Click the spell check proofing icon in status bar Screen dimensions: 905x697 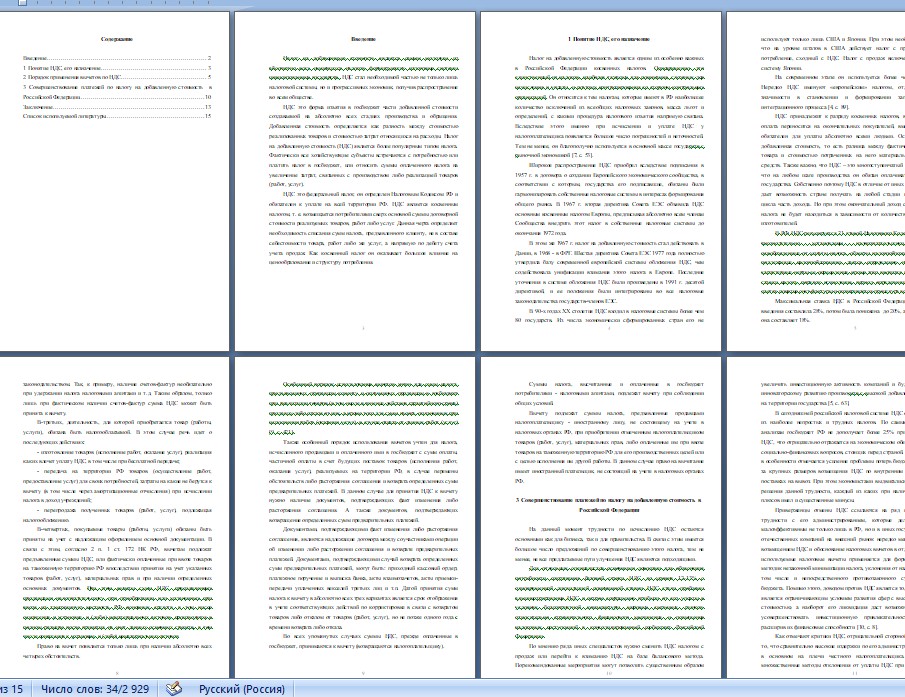173,688
